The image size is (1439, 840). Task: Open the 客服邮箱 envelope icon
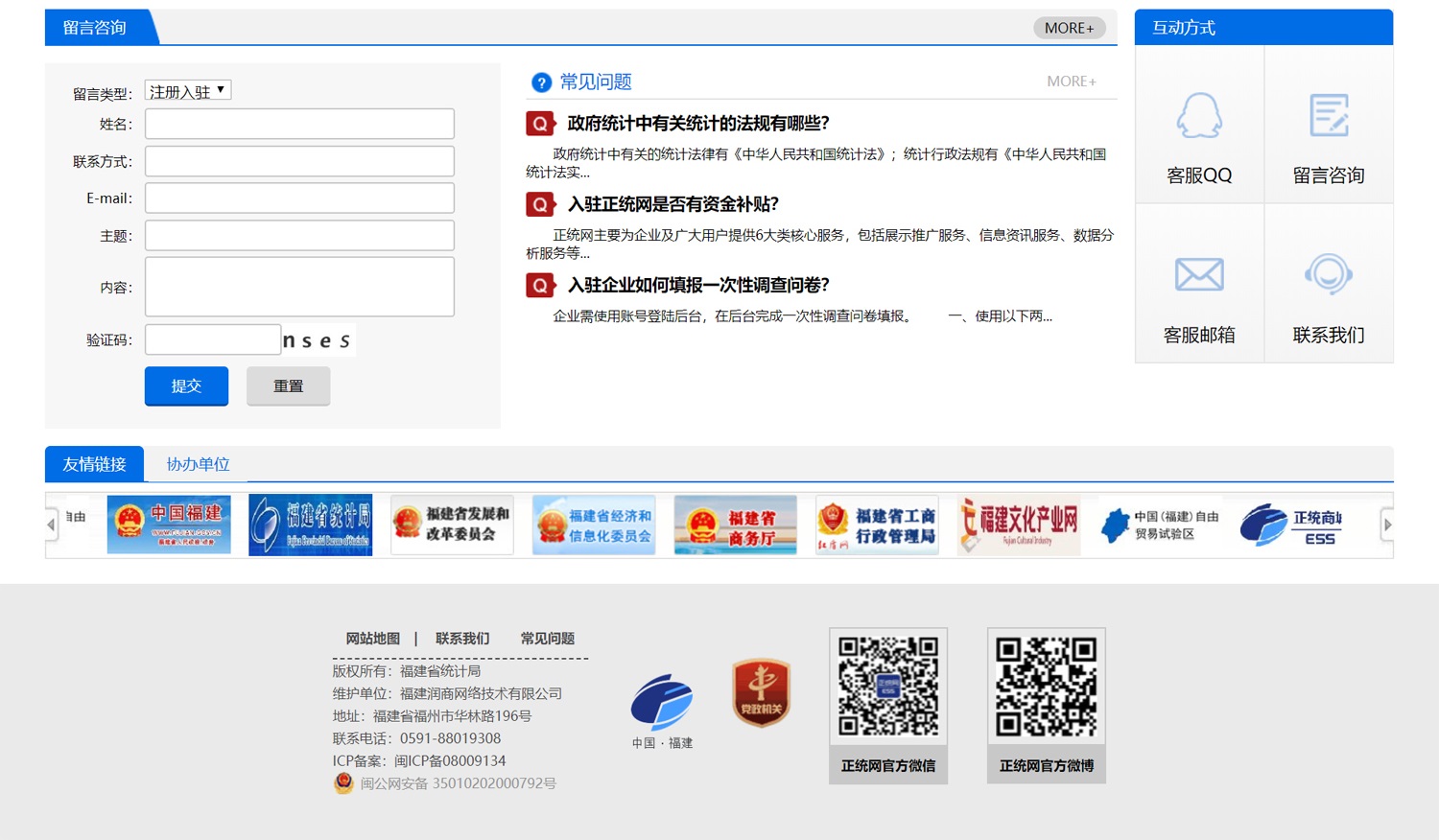pyautogui.click(x=1199, y=275)
